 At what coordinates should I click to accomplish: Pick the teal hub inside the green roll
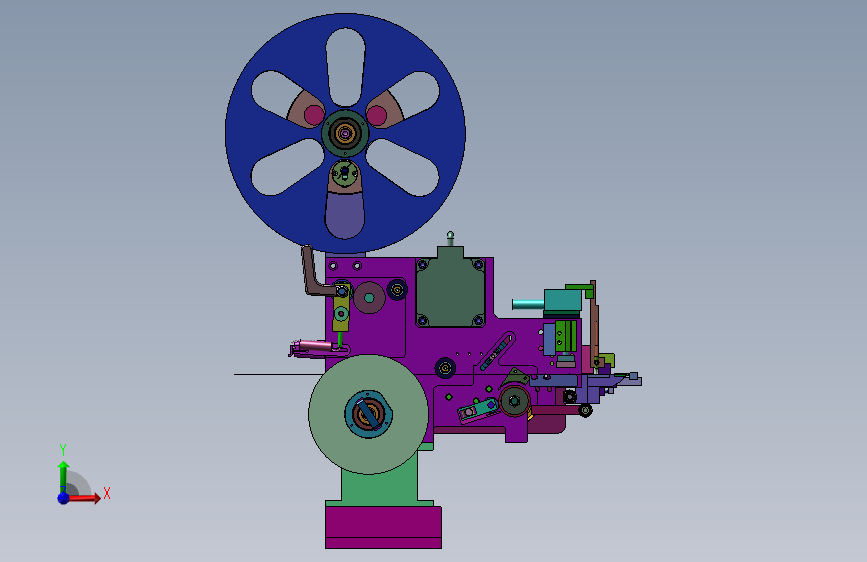pos(368,414)
